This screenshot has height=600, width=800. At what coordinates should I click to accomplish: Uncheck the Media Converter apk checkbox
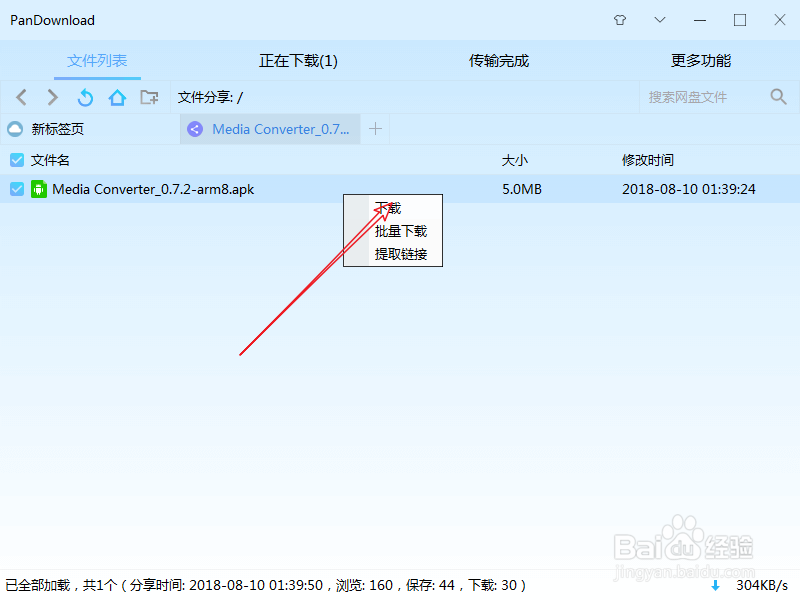point(17,189)
